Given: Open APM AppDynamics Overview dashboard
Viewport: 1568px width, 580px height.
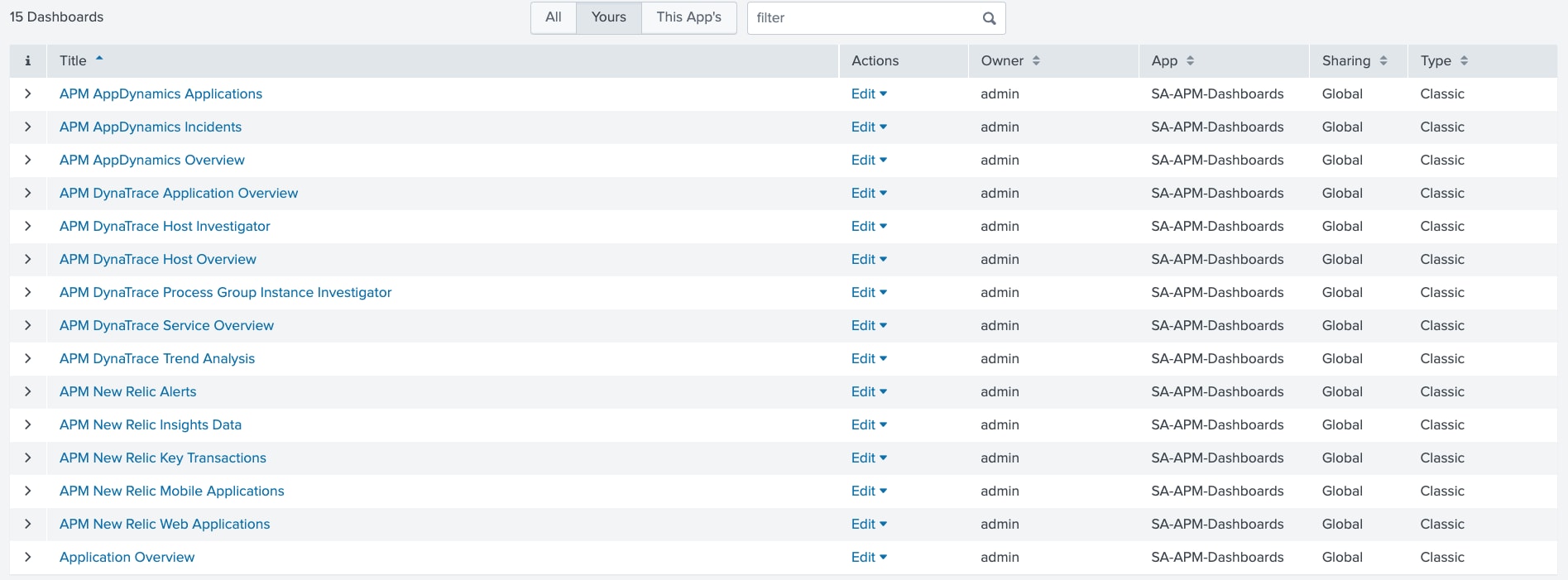Looking at the screenshot, I should pos(152,160).
